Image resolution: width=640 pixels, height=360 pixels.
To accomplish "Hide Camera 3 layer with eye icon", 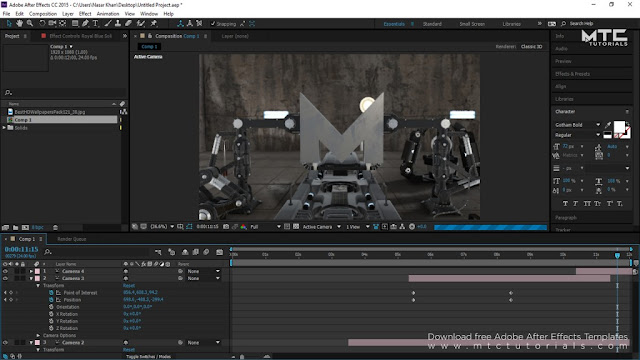I will (5, 278).
